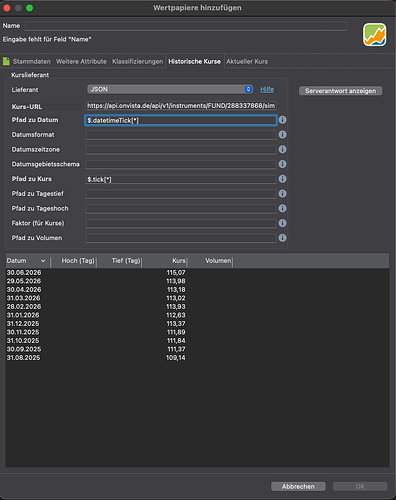
Task: Click the OK button
Action: click(360, 486)
